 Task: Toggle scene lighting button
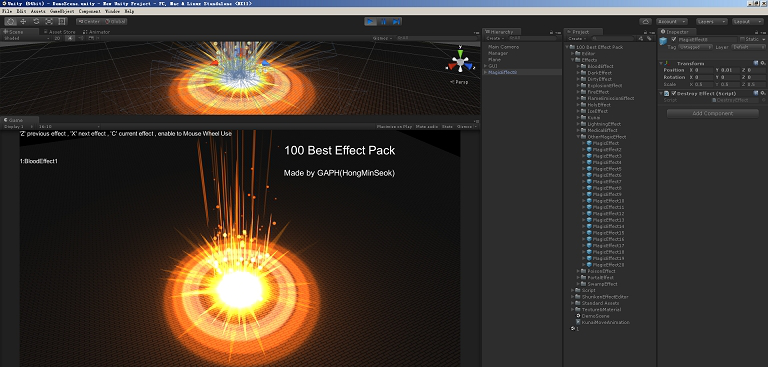coord(71,38)
